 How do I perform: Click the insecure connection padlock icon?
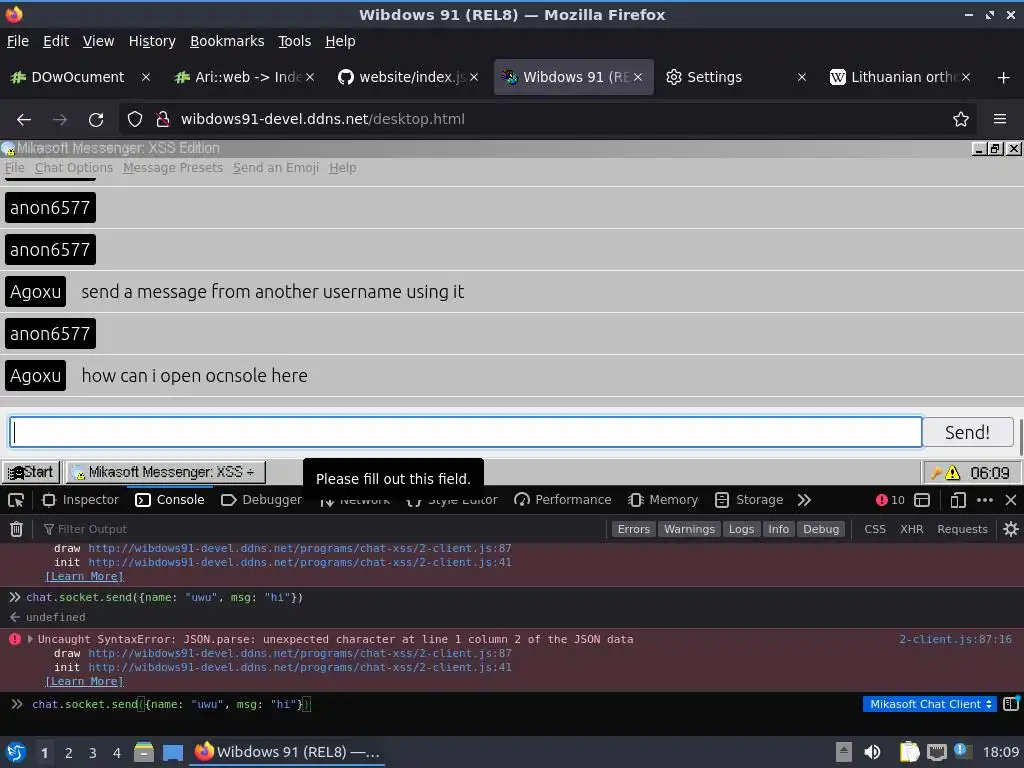(163, 120)
